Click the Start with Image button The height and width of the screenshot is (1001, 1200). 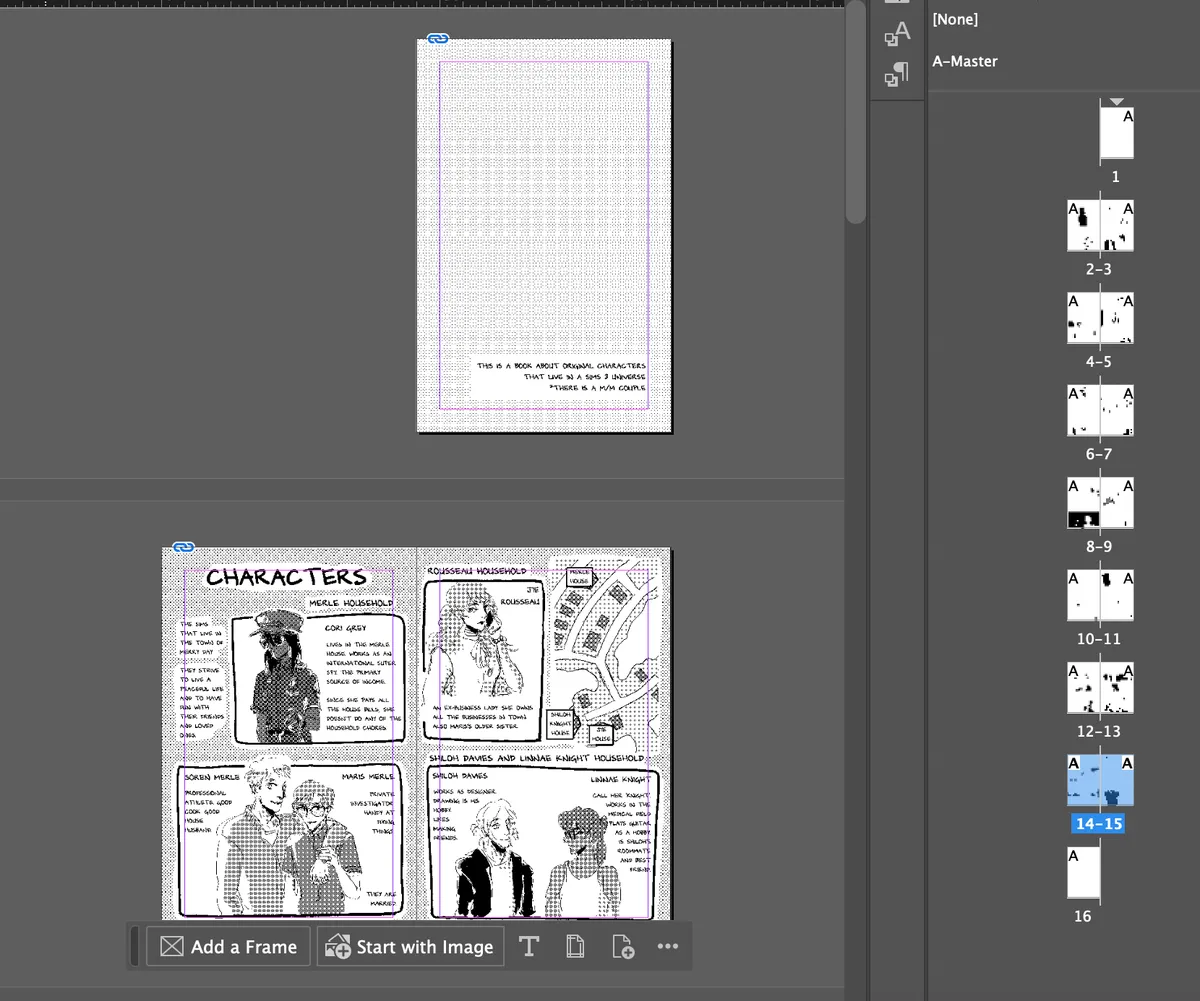click(410, 946)
